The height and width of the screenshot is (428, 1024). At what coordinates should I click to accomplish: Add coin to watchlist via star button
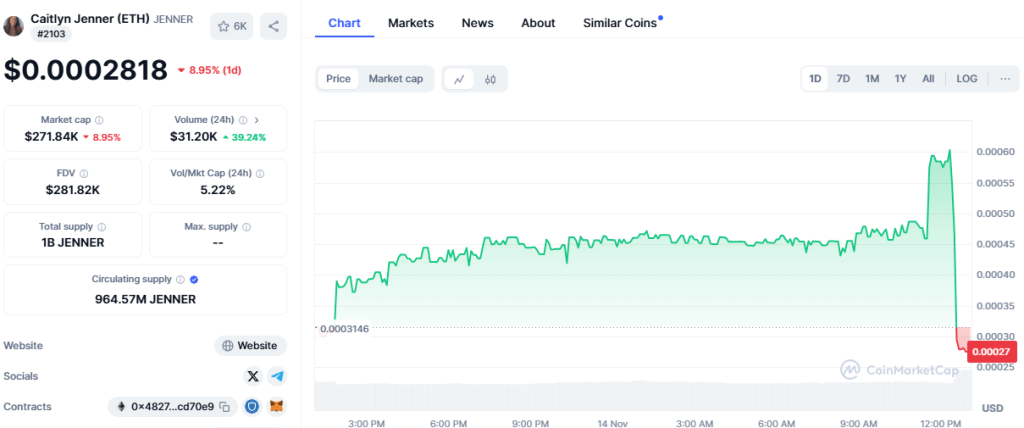click(x=233, y=26)
